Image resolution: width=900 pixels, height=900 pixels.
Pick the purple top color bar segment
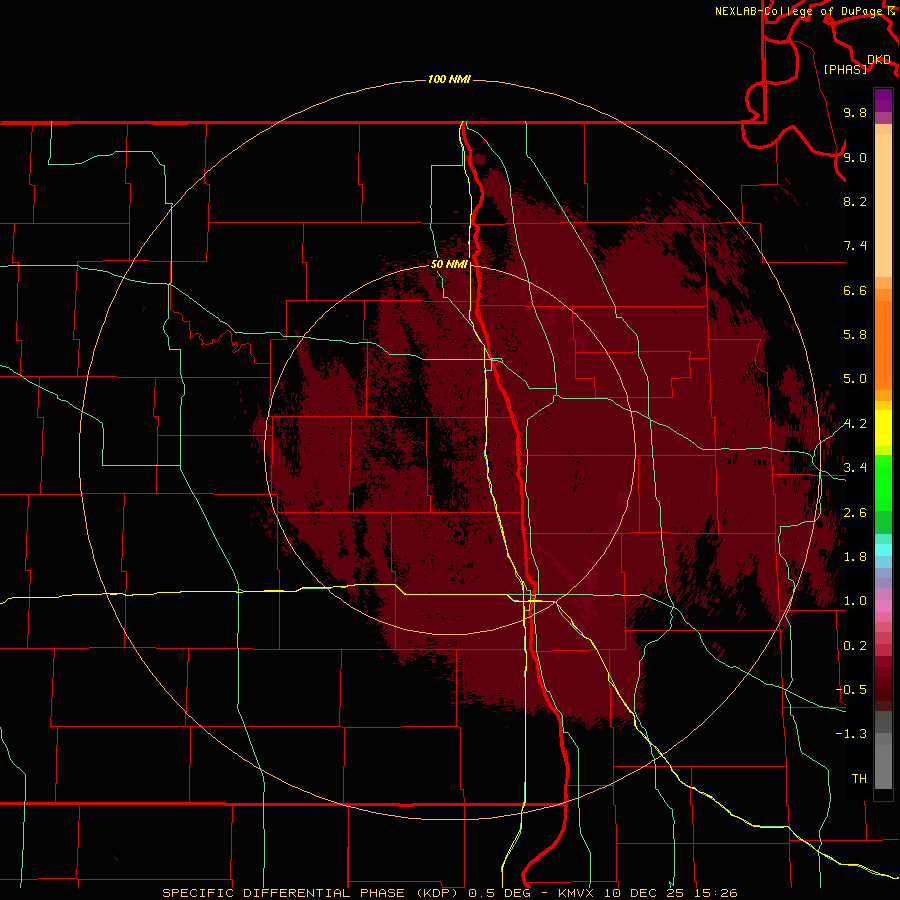click(x=883, y=101)
